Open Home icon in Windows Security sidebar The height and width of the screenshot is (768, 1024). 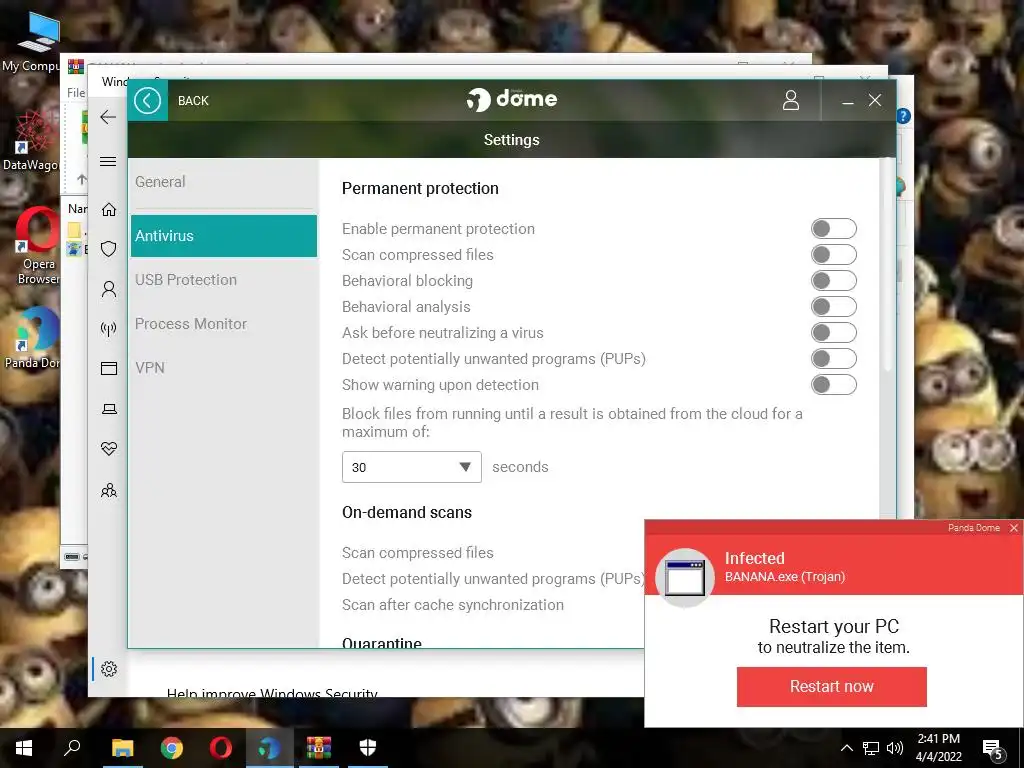(x=109, y=209)
